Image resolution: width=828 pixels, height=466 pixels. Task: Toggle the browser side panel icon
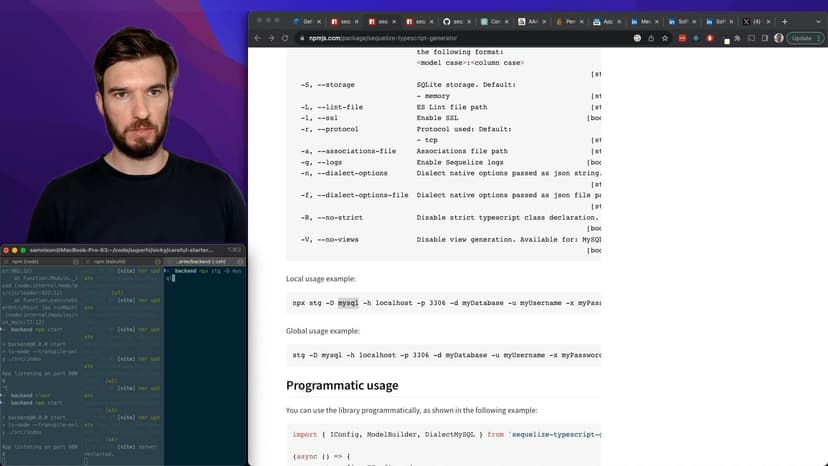coord(763,38)
